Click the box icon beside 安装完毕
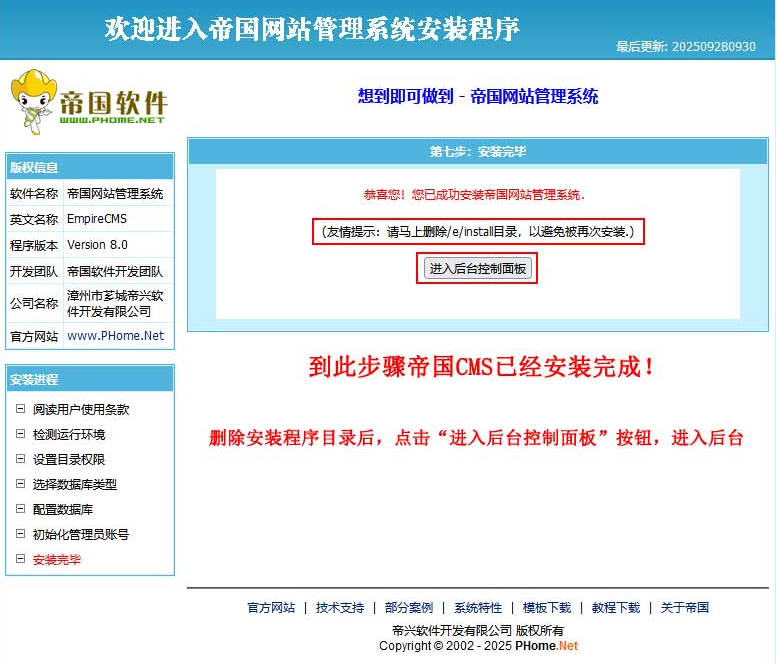 pos(20,559)
